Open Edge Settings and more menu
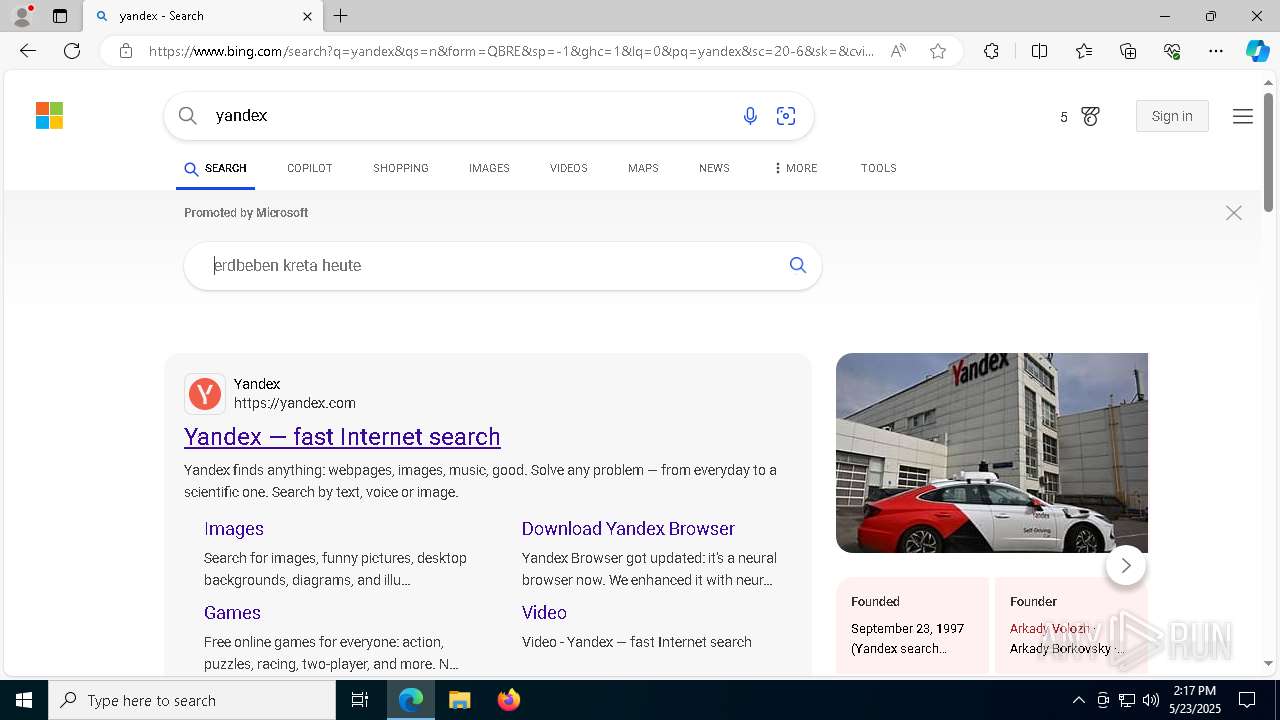This screenshot has height=720, width=1280. point(1216,51)
